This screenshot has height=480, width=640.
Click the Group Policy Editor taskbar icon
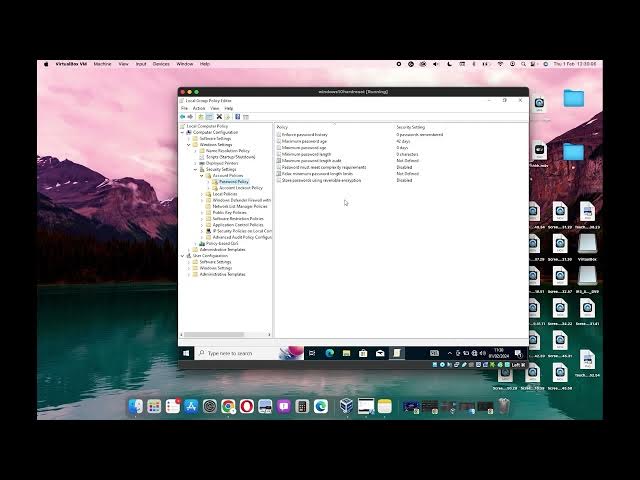(396, 353)
